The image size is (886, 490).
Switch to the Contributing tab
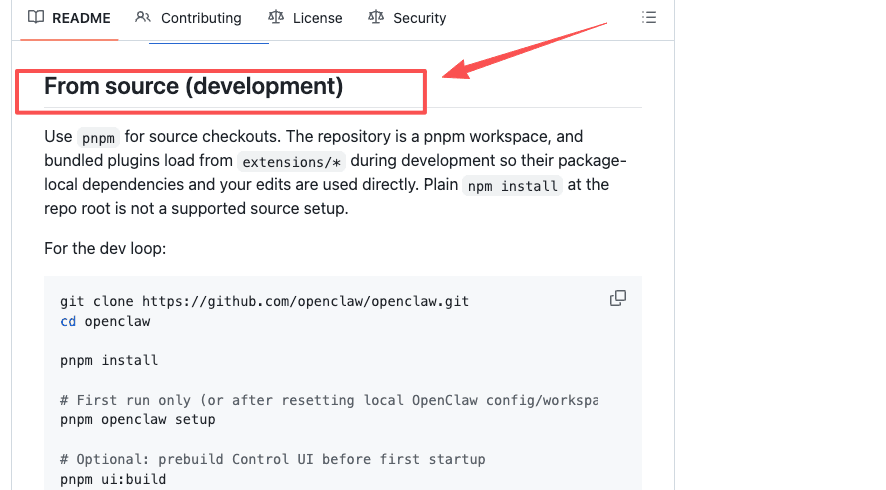[x=189, y=18]
